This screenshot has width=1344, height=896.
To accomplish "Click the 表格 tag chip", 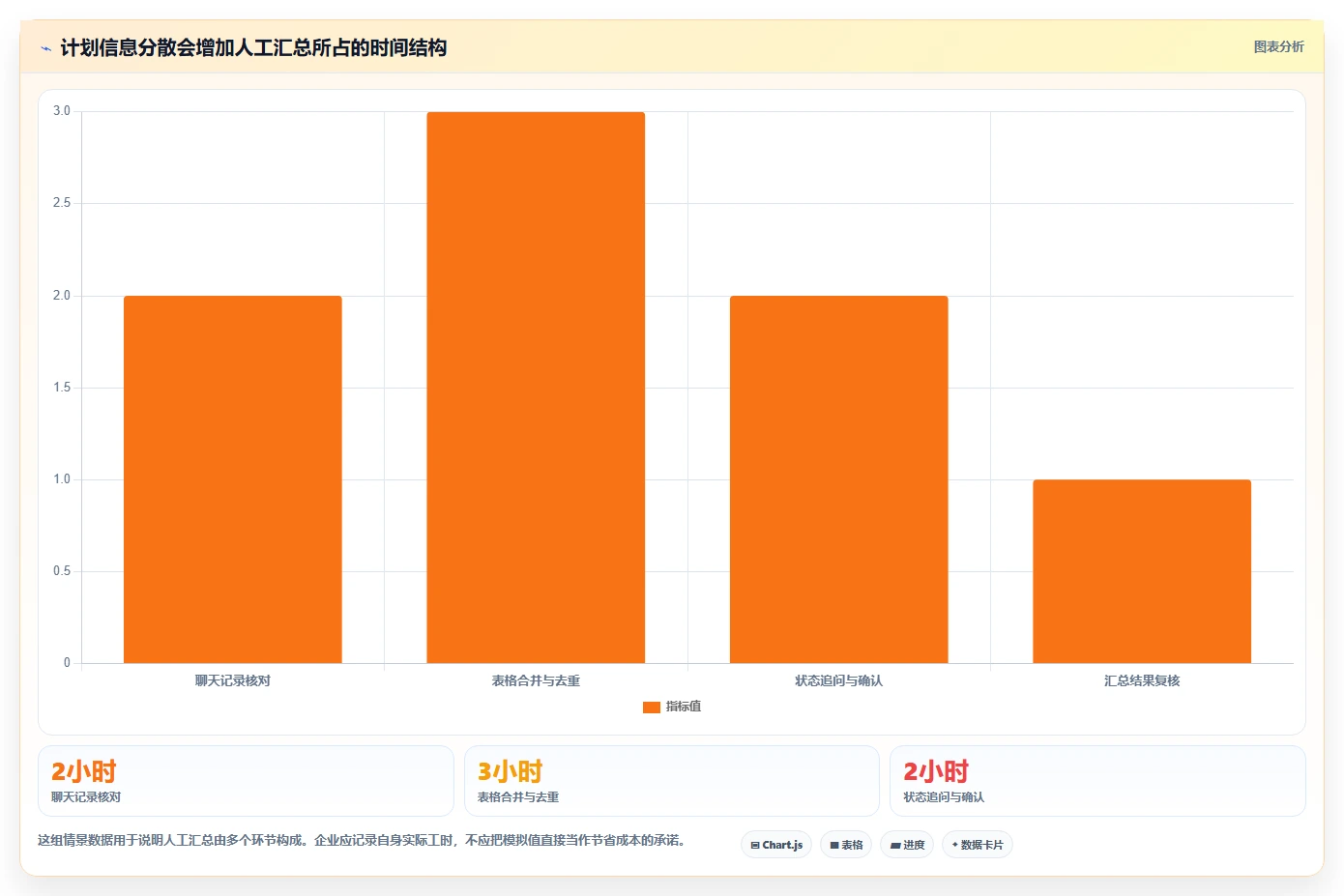I will pos(846,845).
